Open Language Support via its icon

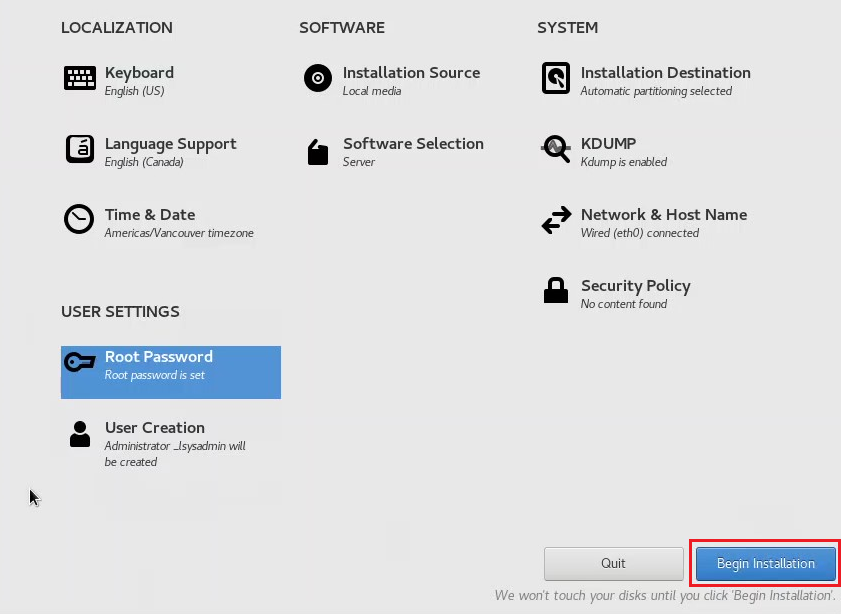[79, 149]
